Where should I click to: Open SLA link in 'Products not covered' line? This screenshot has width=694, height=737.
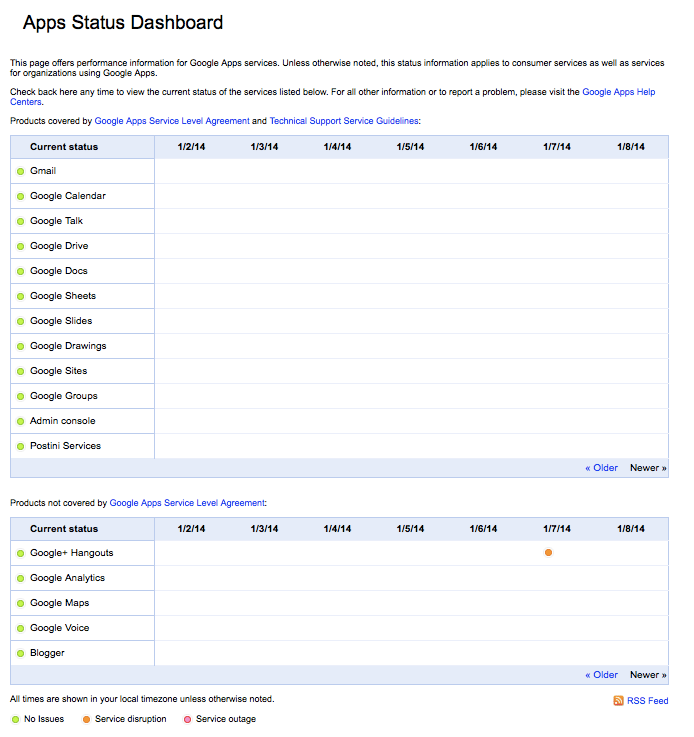187,503
